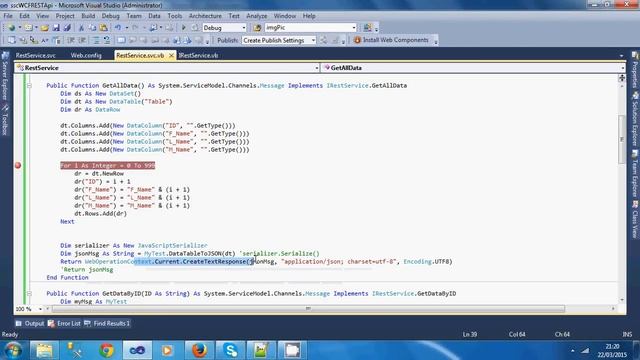Open the Team Explorer side panel
This screenshot has width=640, height=360.
point(635,174)
